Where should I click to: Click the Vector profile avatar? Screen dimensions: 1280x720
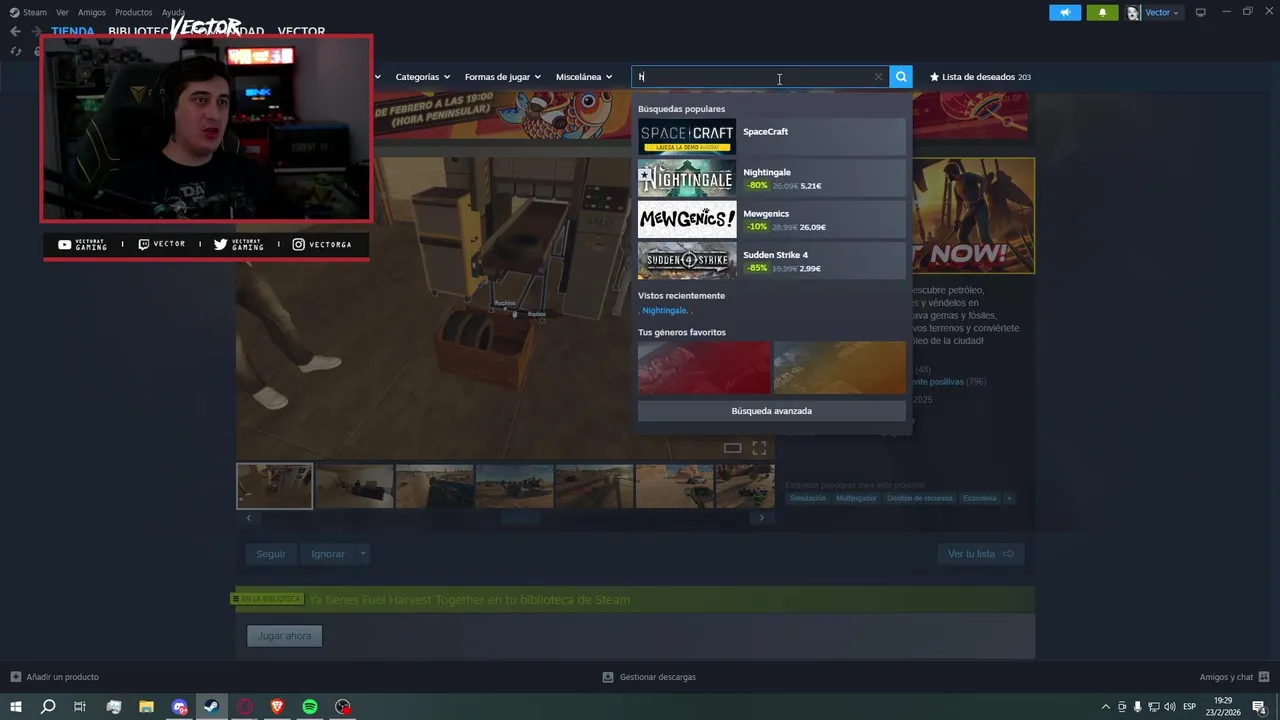[1133, 12]
